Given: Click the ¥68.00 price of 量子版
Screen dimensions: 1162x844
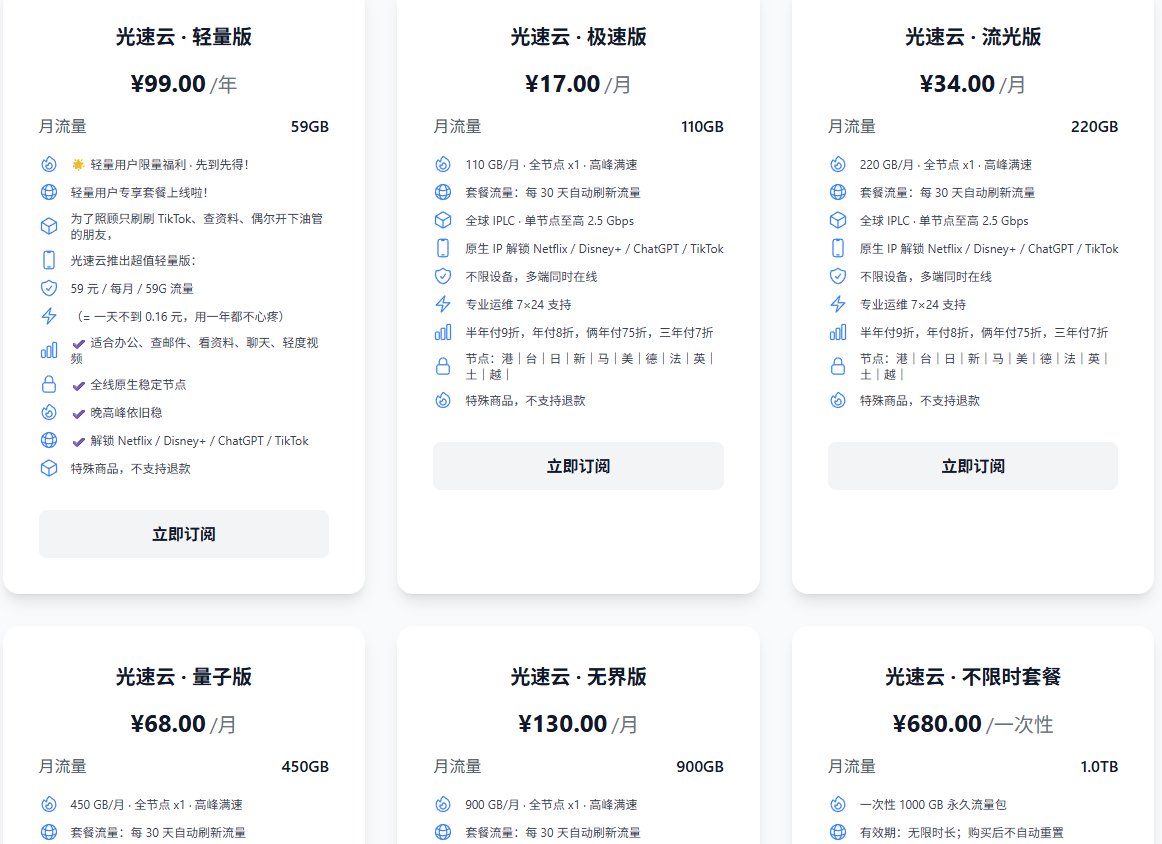Looking at the screenshot, I should pyautogui.click(x=168, y=724).
